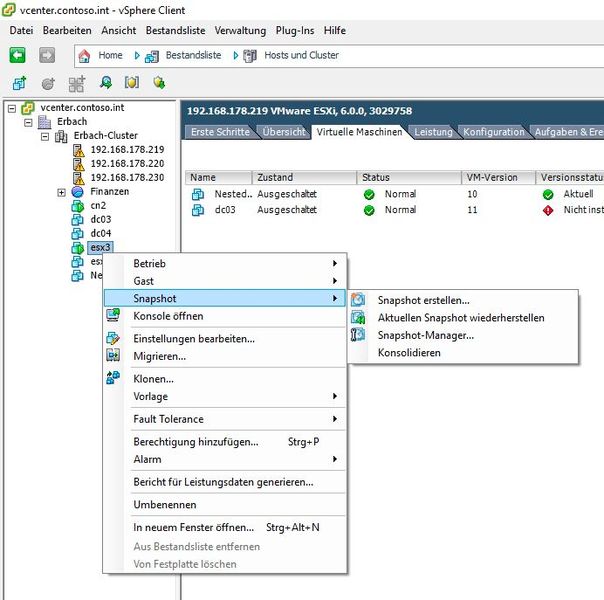Image resolution: width=604 pixels, height=600 pixels.
Task: Click the first toolbar icon below the back arrow
Action: [x=20, y=83]
